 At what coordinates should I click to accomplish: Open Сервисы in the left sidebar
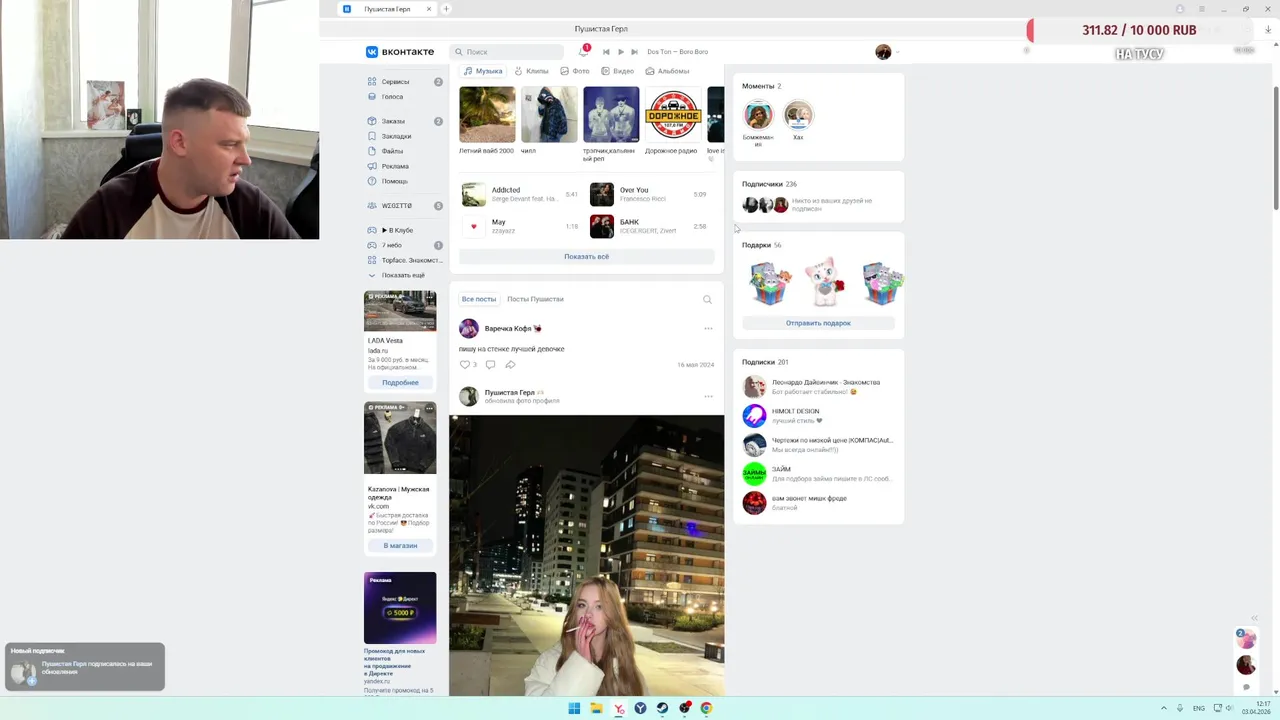404,82
